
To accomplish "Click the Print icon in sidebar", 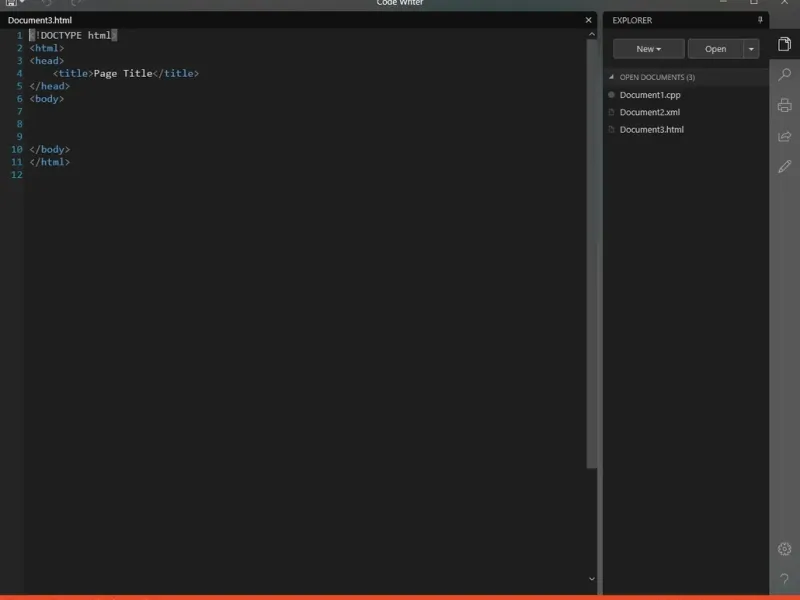I will [x=784, y=105].
